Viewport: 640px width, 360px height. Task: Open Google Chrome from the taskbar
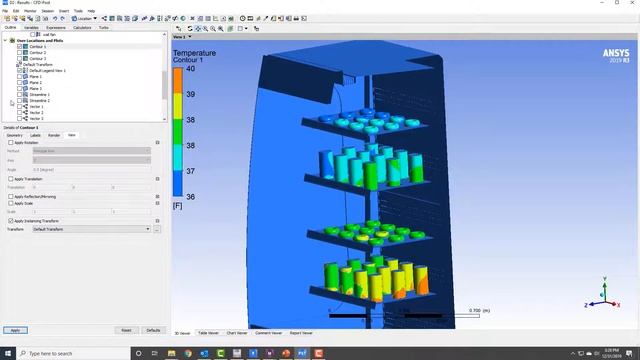click(188, 353)
